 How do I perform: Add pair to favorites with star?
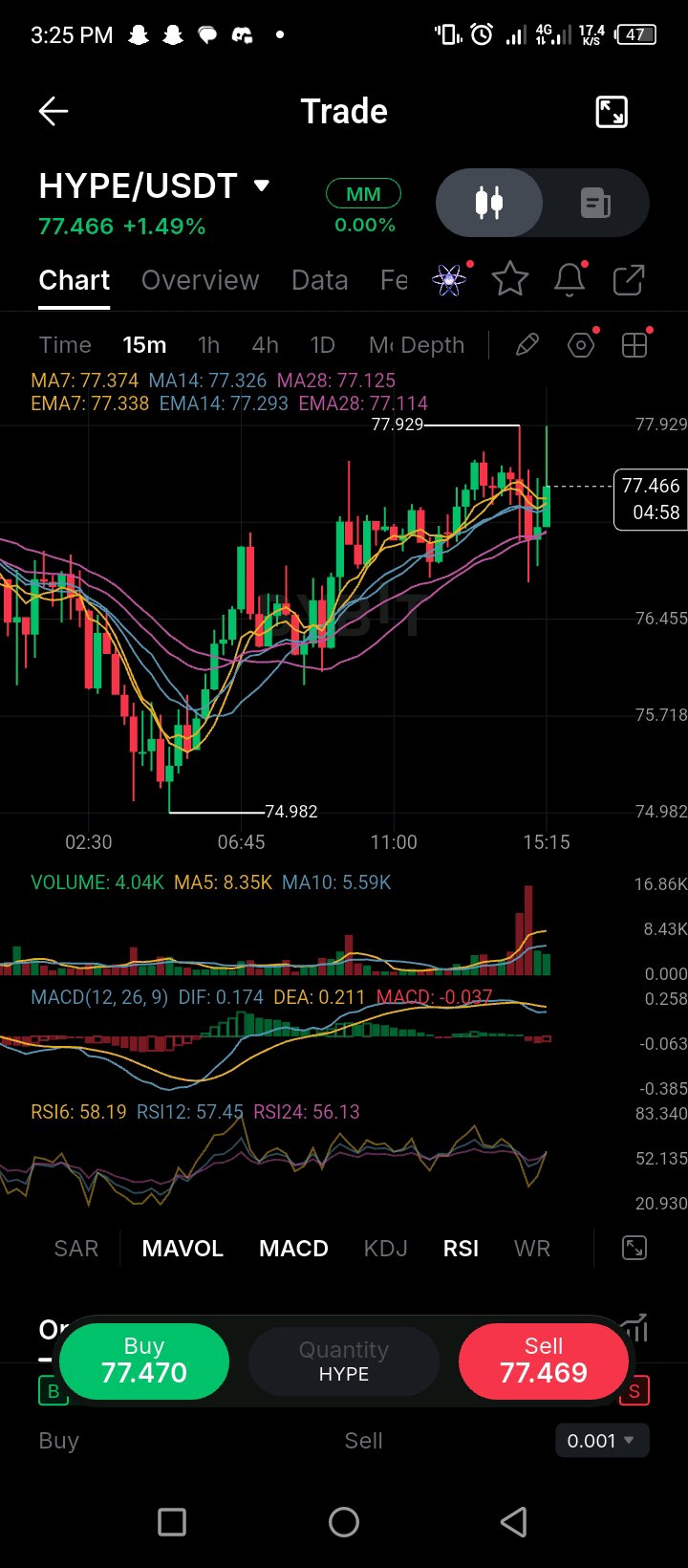pos(510,280)
